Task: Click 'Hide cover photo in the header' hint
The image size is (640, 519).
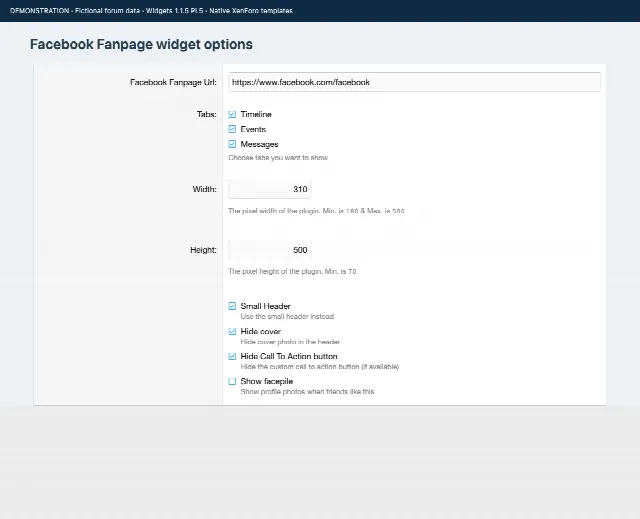Action: (290, 342)
